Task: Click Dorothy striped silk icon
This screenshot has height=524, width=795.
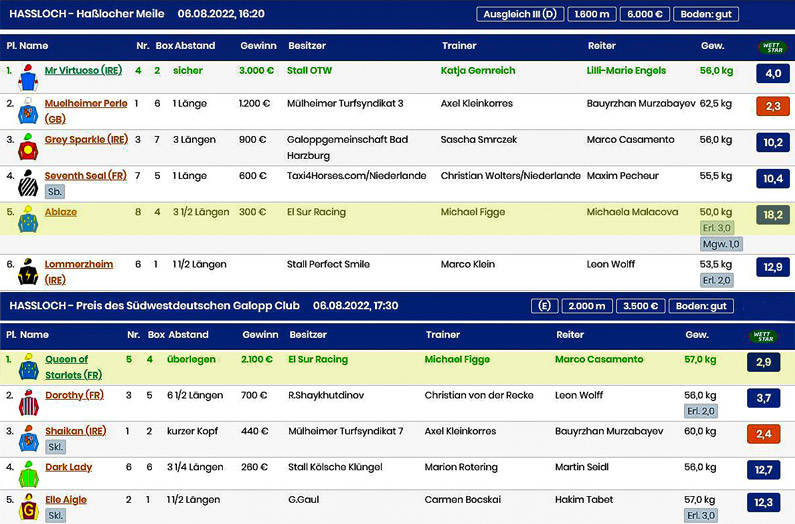Action: pyautogui.click(x=29, y=403)
